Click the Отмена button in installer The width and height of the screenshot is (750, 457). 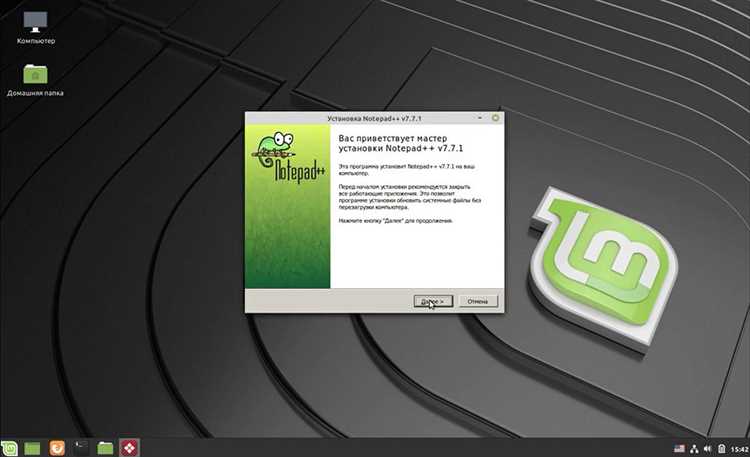coord(477,301)
